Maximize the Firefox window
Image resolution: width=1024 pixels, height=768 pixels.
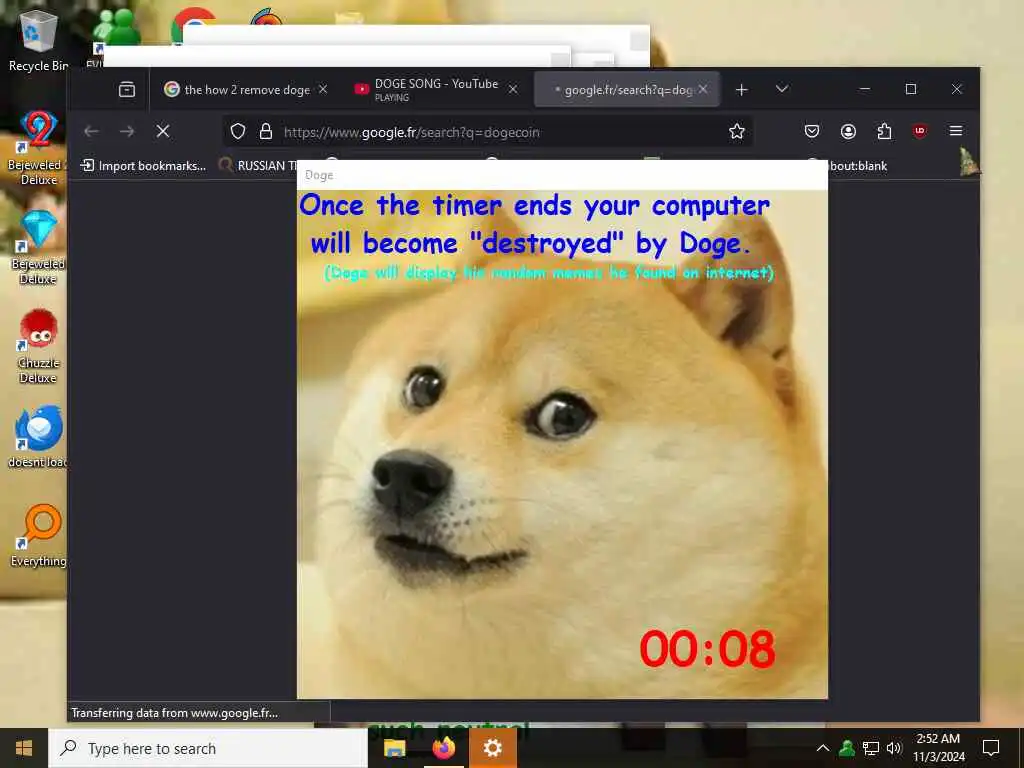tap(910, 89)
